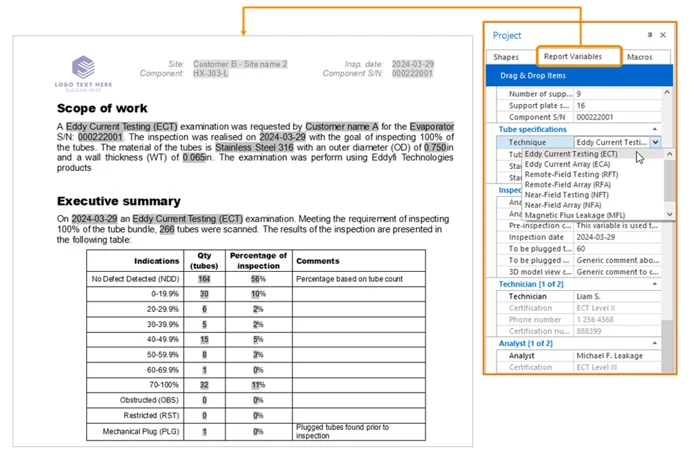Click Component field HX-303-L
Image resolution: width=689 pixels, height=454 pixels.
click(x=210, y=73)
